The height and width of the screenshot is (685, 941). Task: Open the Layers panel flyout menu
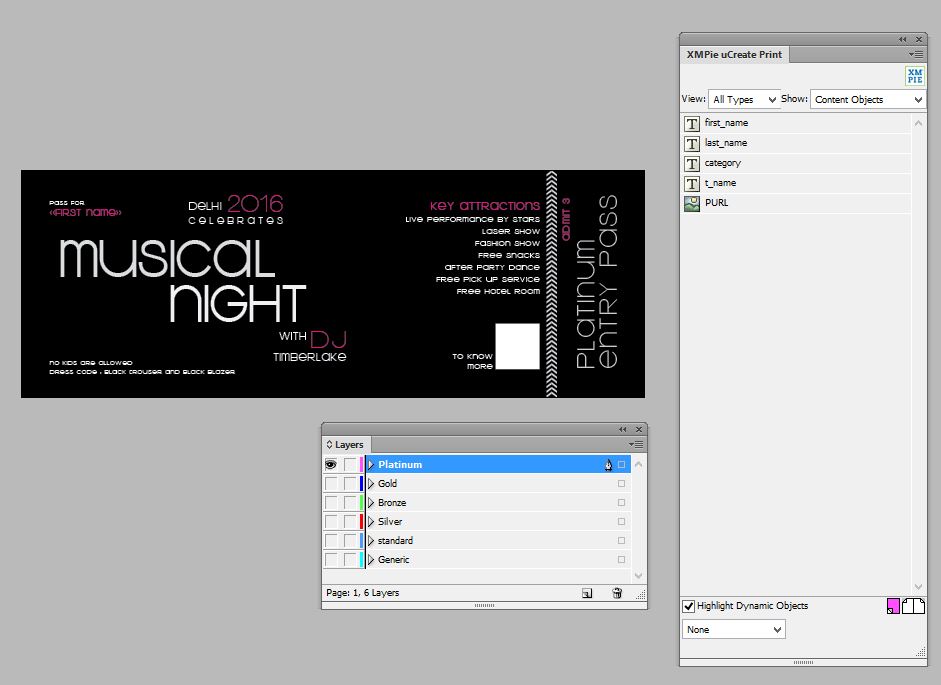point(636,444)
